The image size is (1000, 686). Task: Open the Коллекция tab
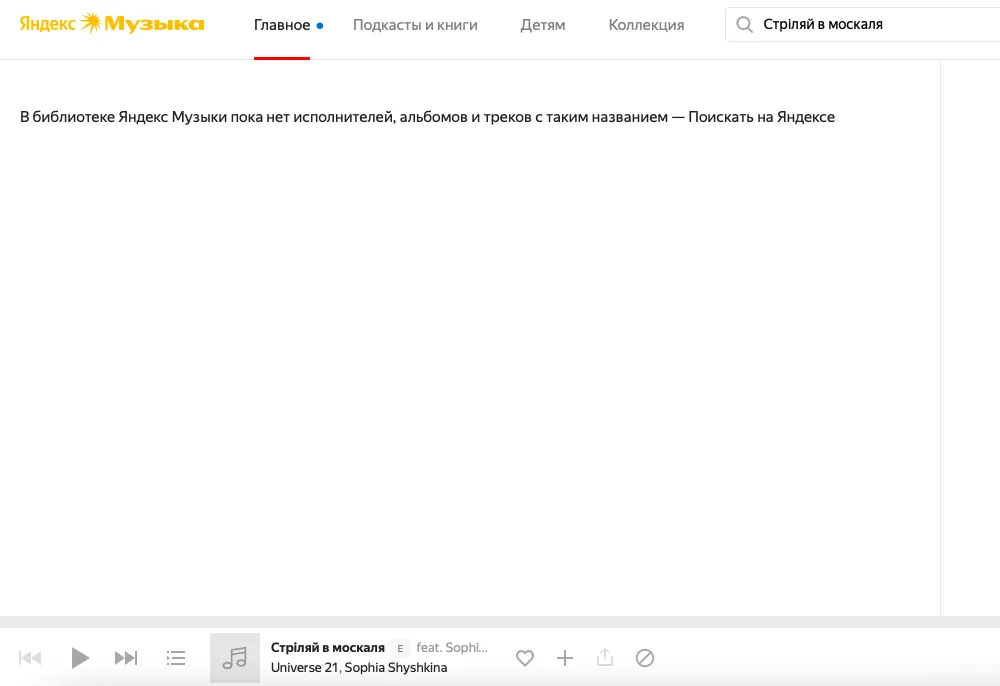[646, 25]
